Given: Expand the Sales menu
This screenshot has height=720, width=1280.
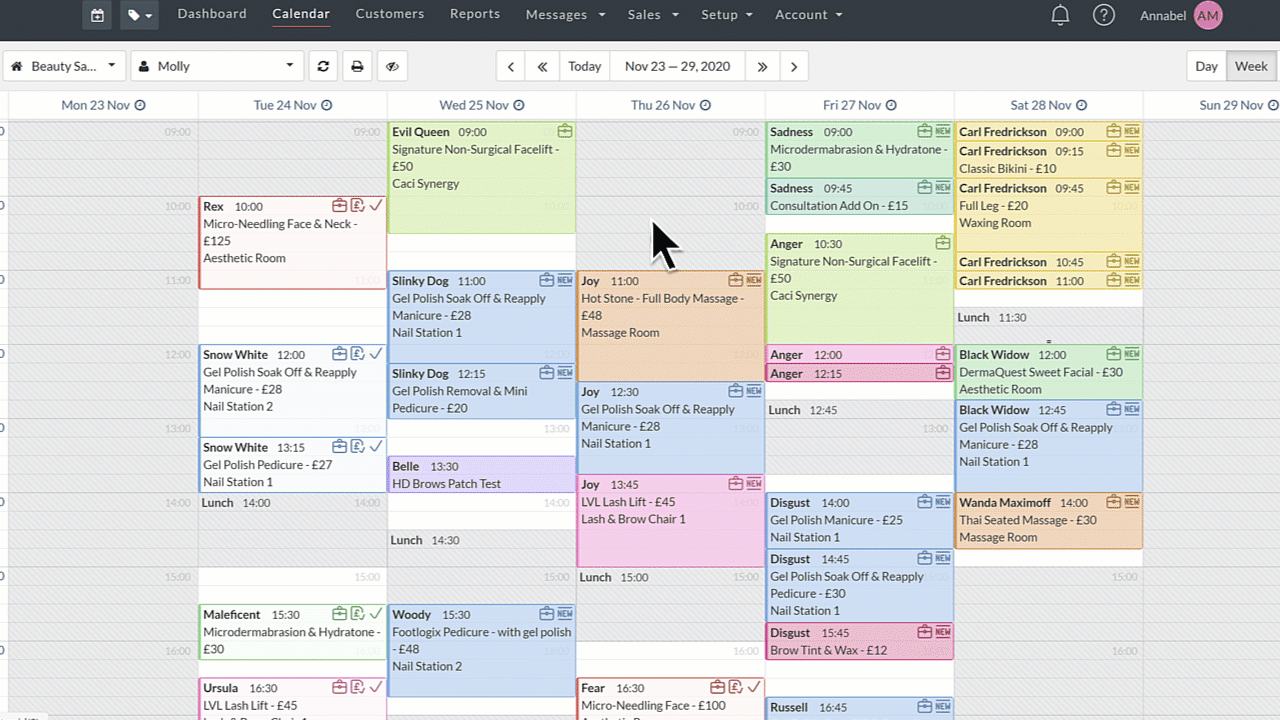Looking at the screenshot, I should click(x=653, y=15).
